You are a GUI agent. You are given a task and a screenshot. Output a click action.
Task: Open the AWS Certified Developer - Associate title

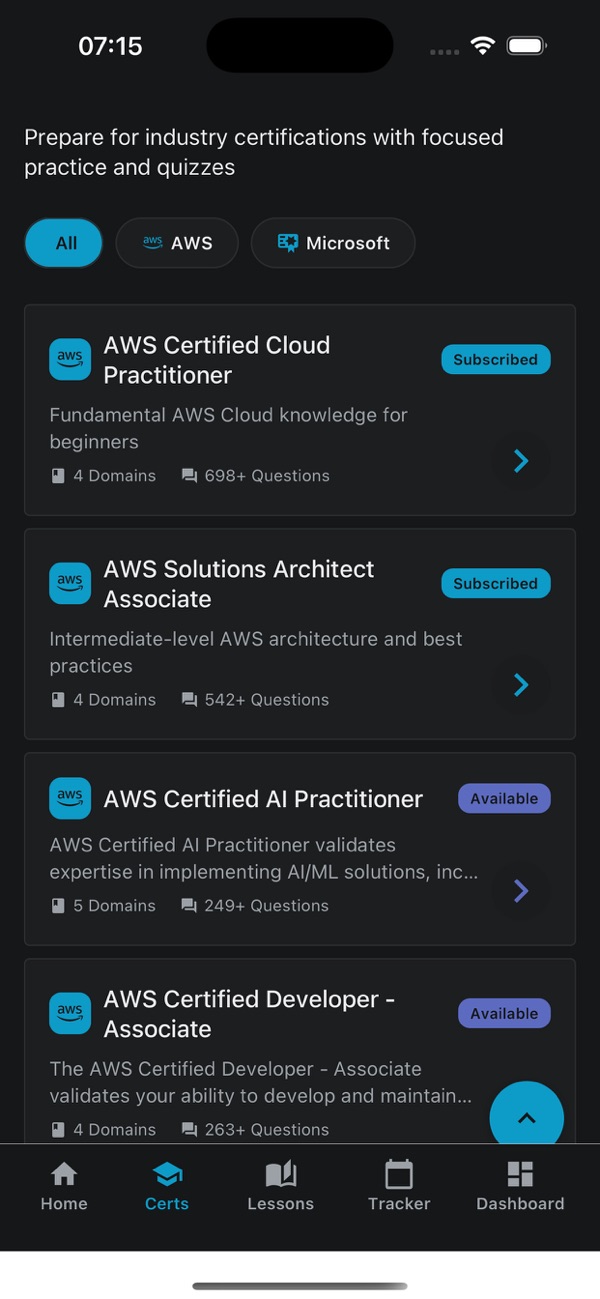coord(249,1014)
